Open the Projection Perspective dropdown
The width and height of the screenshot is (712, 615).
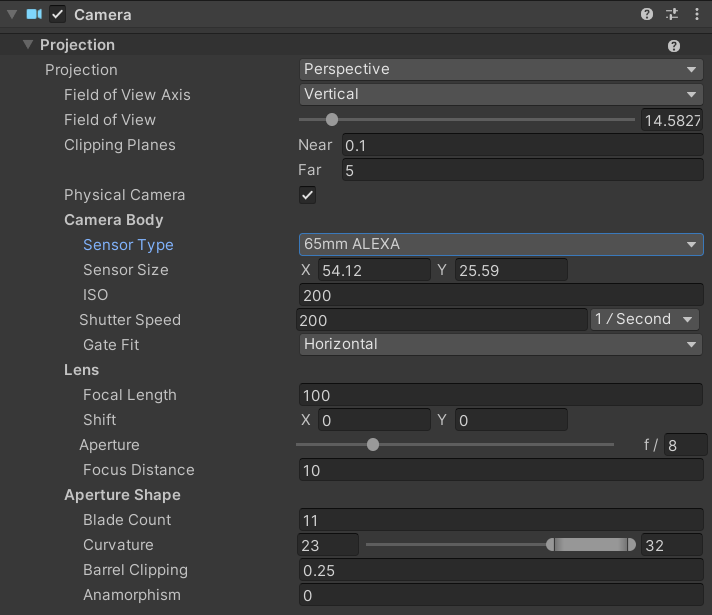(501, 69)
